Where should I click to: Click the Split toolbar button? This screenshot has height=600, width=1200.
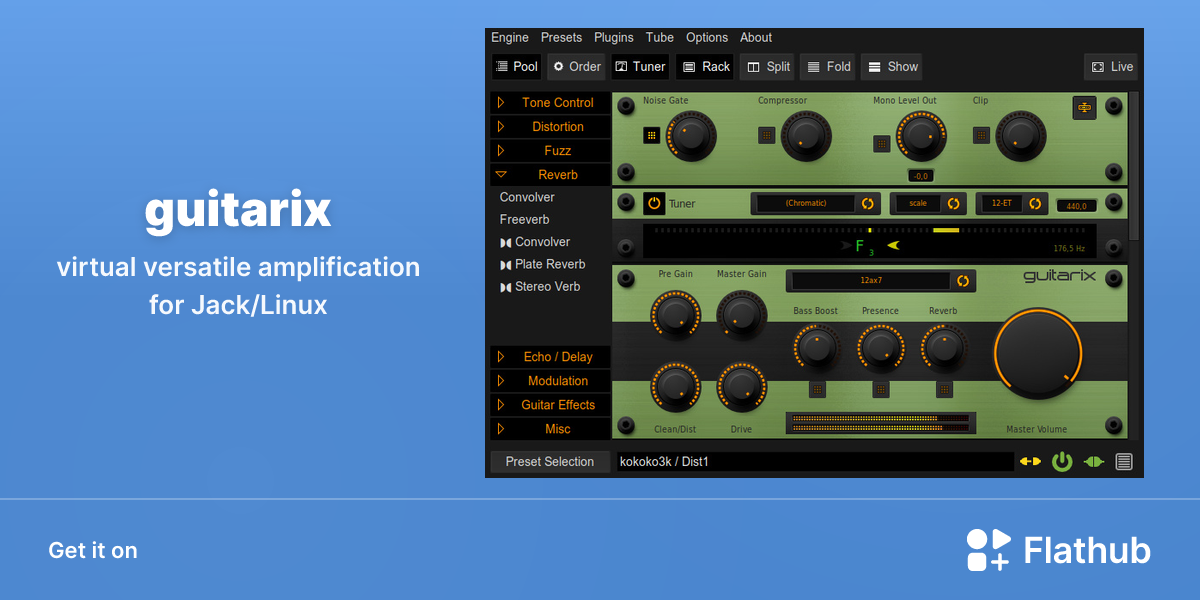click(x=768, y=67)
